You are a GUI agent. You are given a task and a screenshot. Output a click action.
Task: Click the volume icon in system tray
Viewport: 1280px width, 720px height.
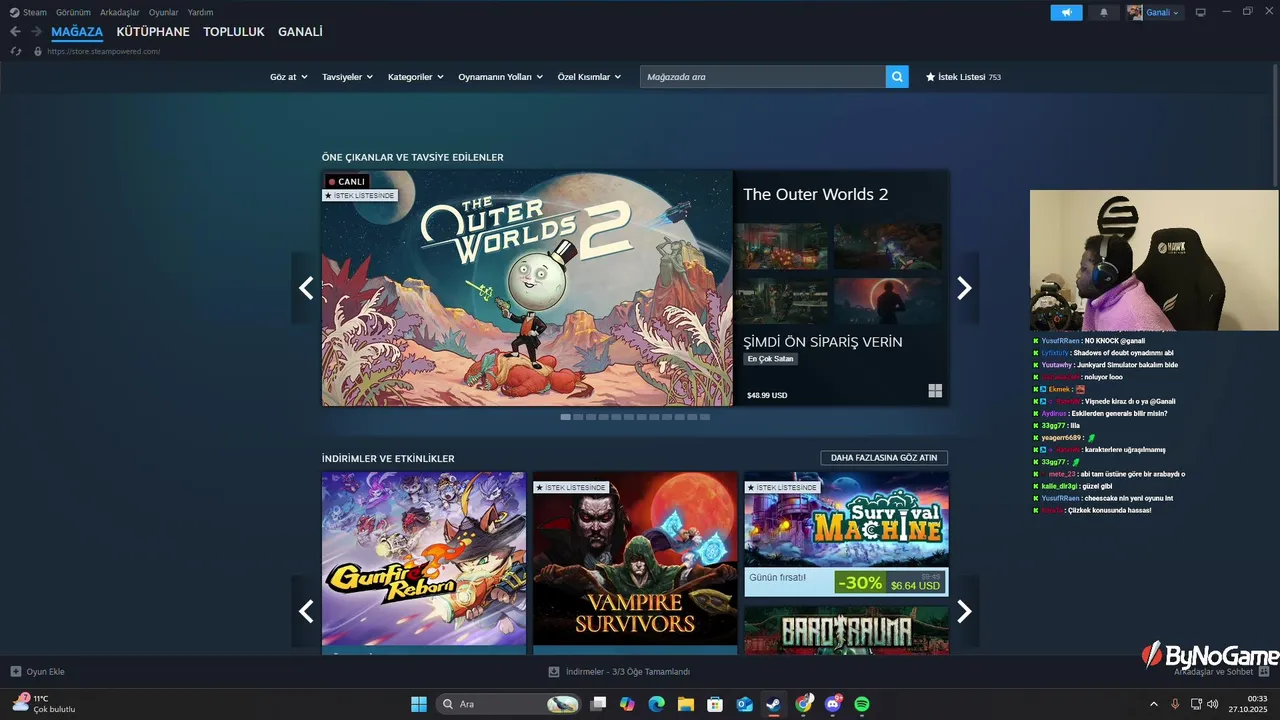click(1213, 704)
